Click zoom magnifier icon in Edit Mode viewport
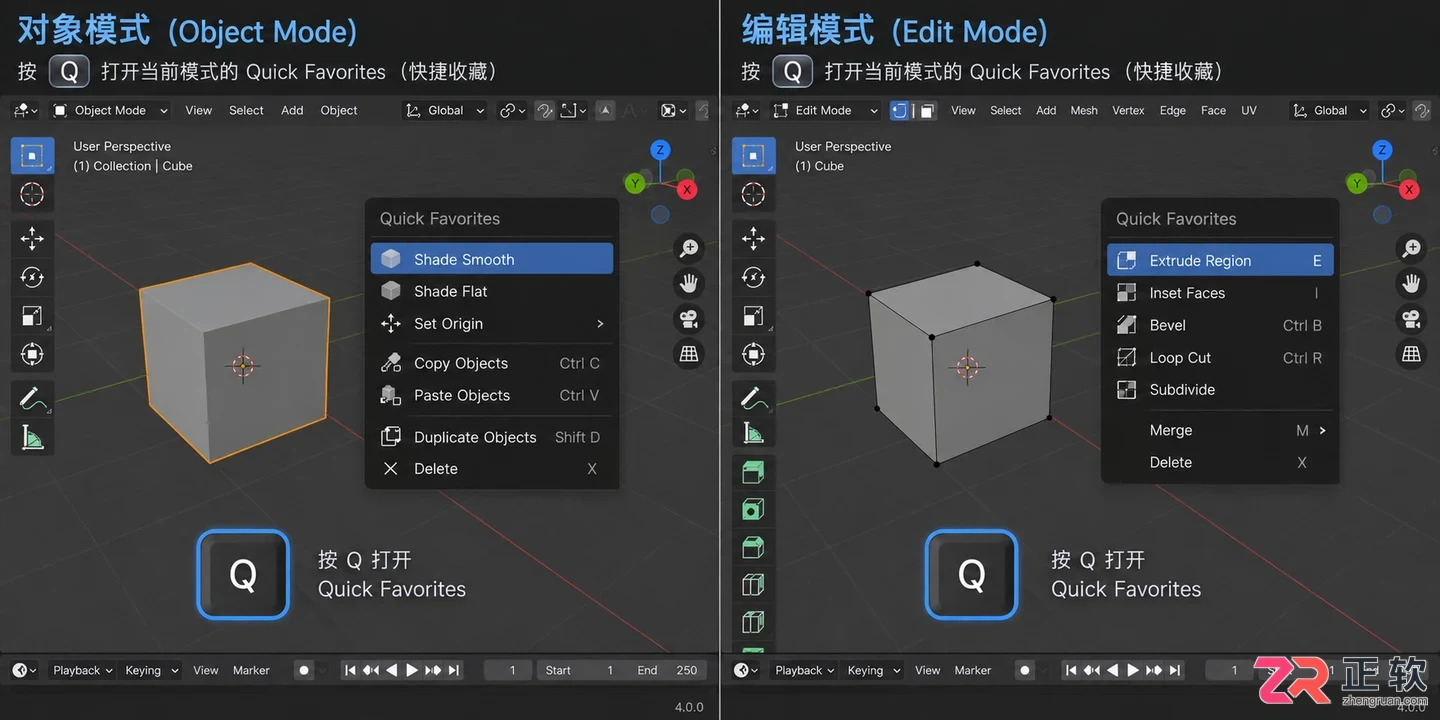This screenshot has width=1440, height=720. 1411,248
